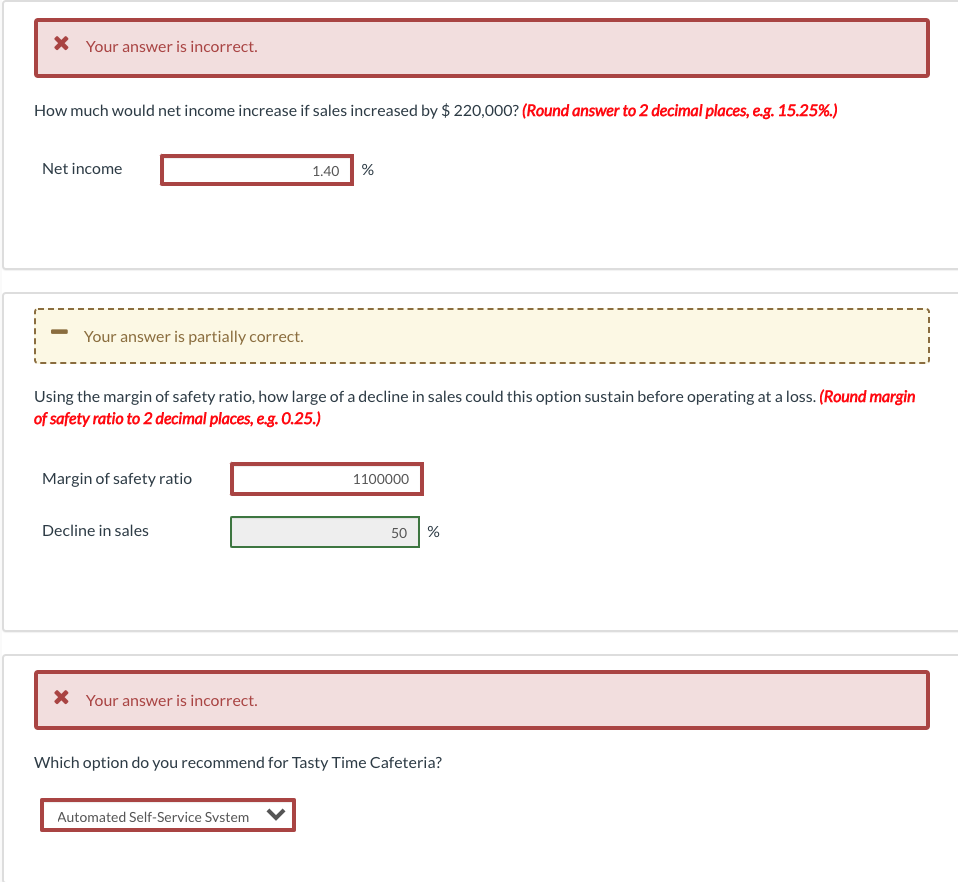Click the 'Using the margin of safety ratio' question text
The height and width of the screenshot is (882, 958).
tap(425, 397)
